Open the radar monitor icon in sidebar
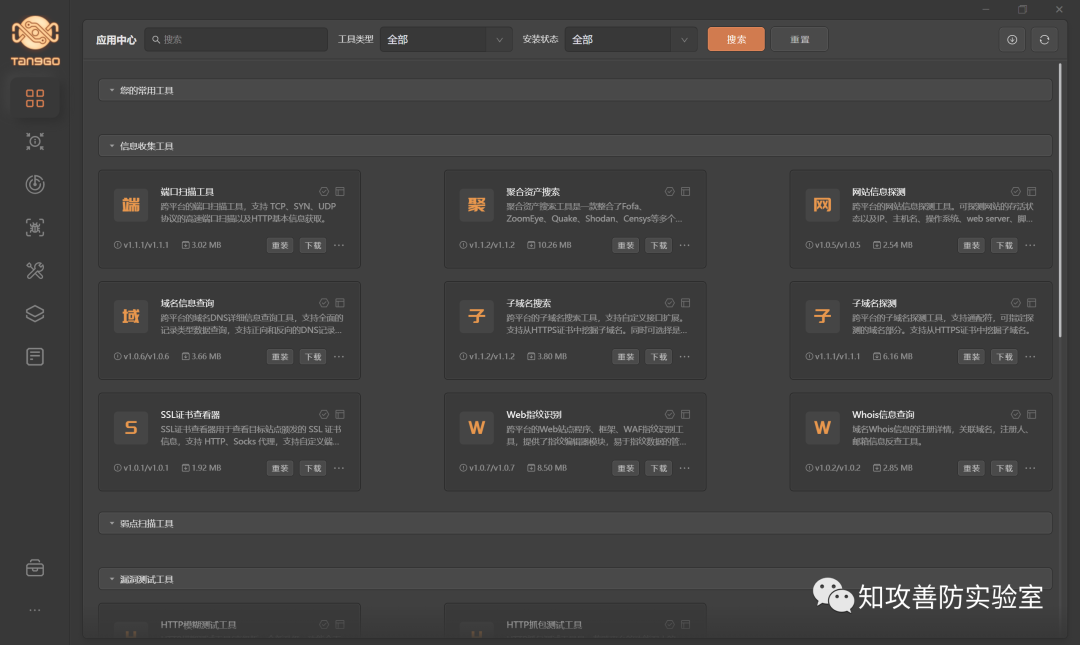The width and height of the screenshot is (1080, 645). tap(34, 184)
